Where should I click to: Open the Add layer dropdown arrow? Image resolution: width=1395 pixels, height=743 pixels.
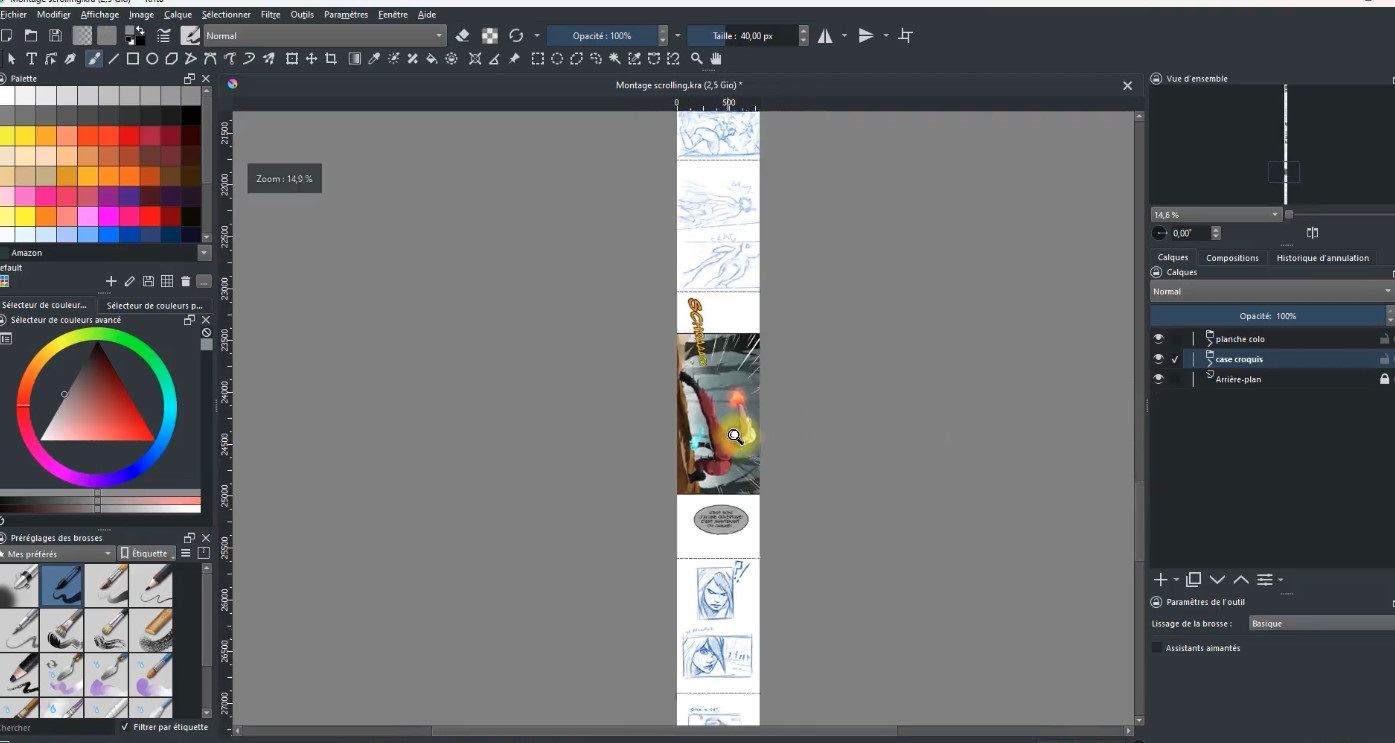point(1177,581)
